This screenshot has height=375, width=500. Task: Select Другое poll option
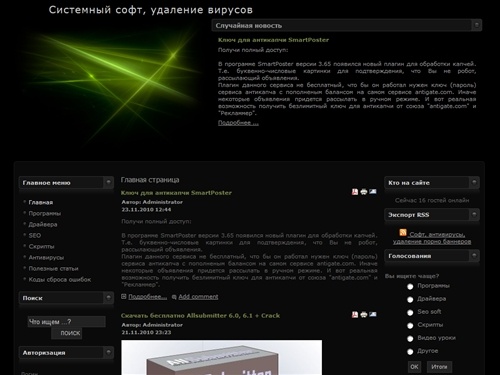pos(410,351)
